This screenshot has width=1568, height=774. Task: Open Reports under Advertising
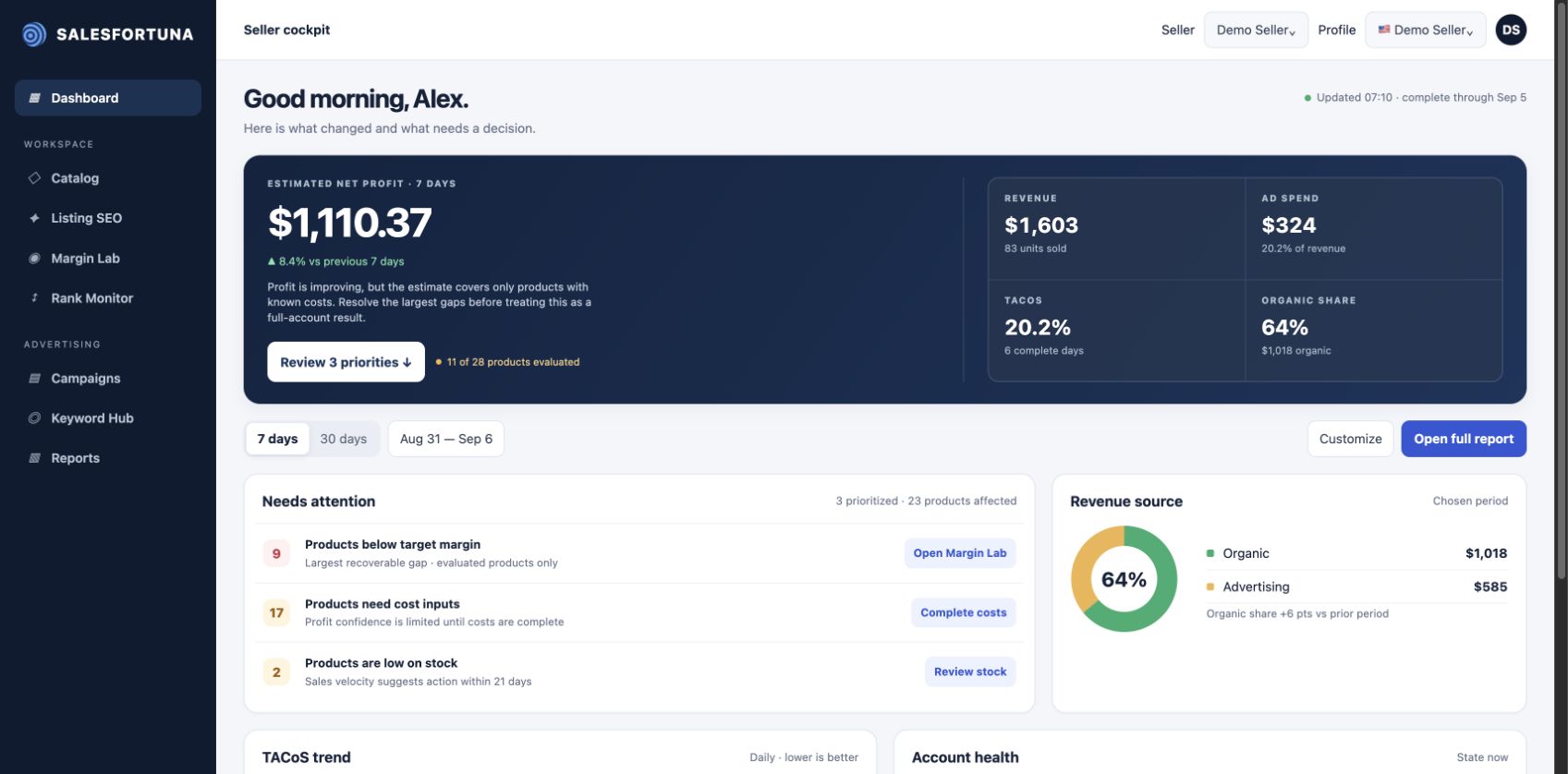[108, 458]
